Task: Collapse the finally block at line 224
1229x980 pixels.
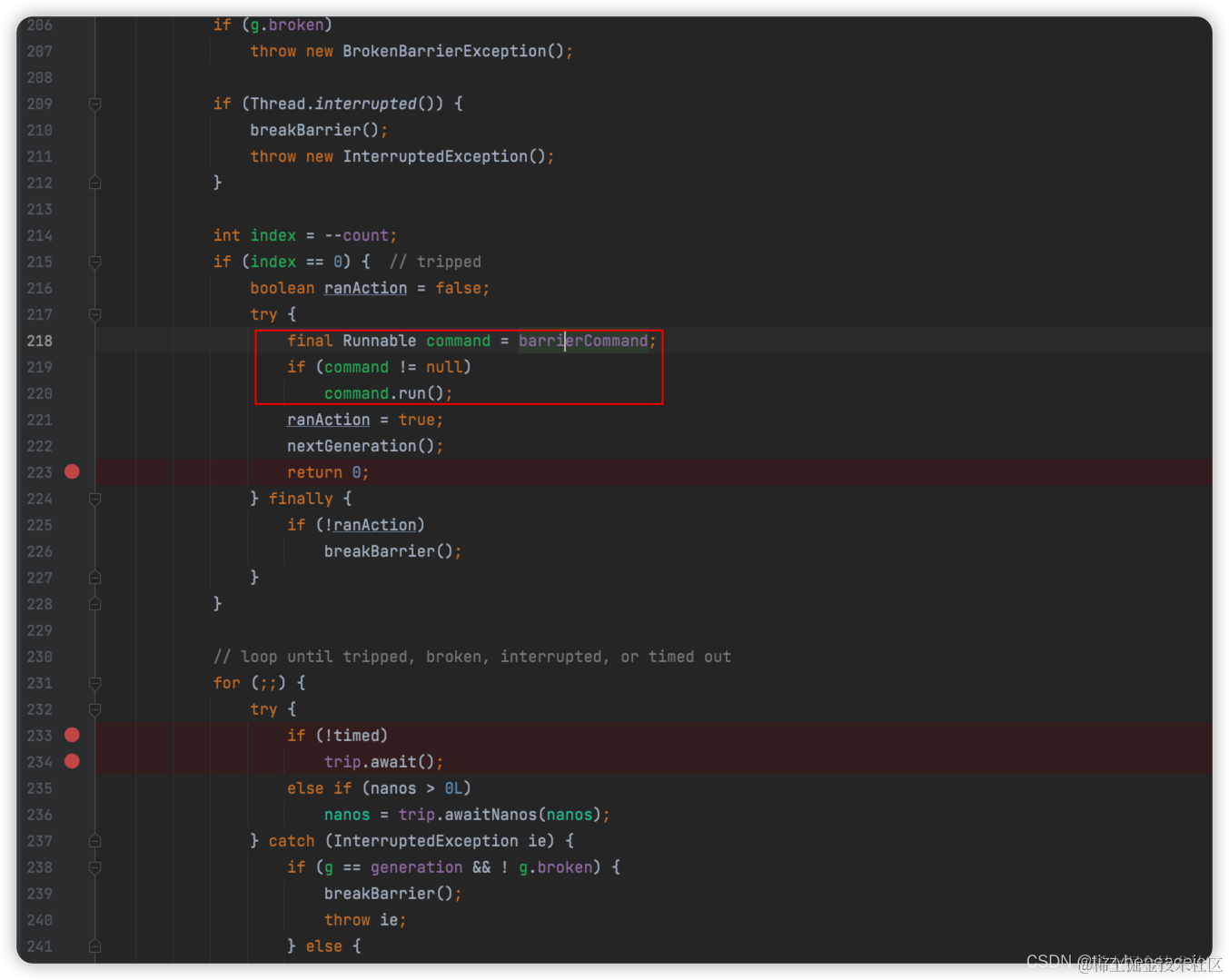Action: click(x=94, y=500)
